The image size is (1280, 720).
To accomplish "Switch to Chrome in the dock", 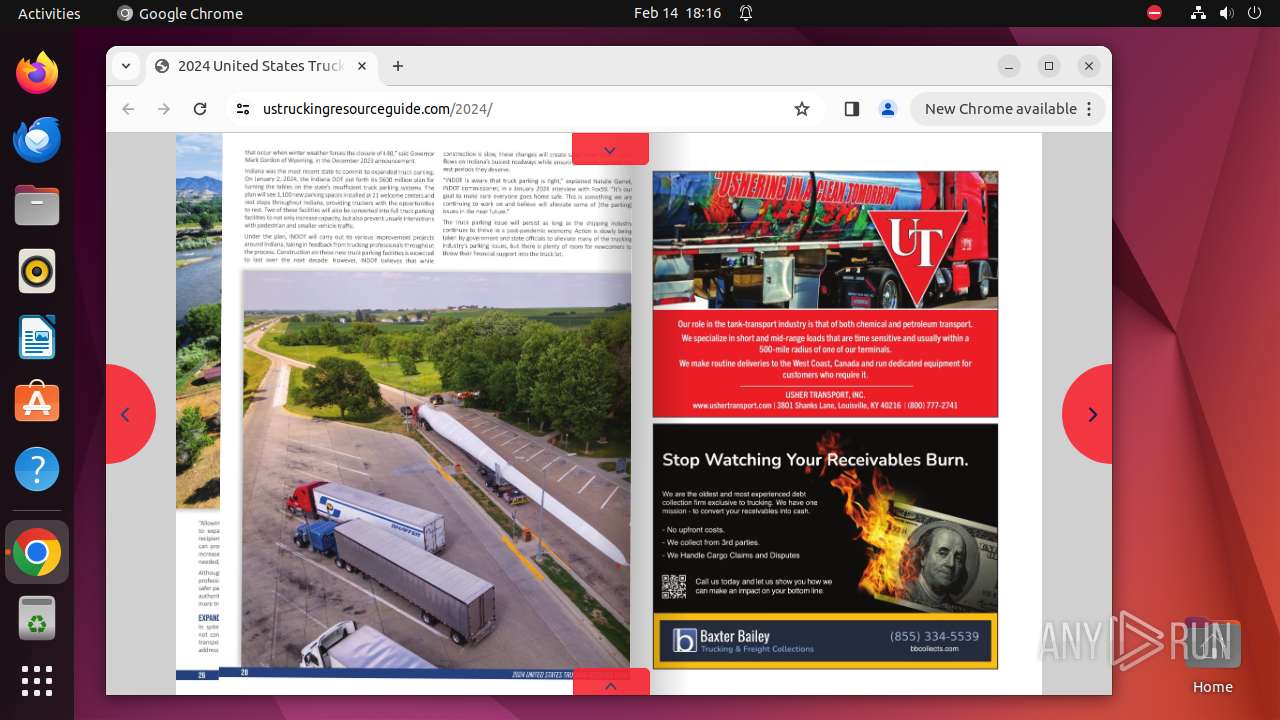I will [37, 552].
